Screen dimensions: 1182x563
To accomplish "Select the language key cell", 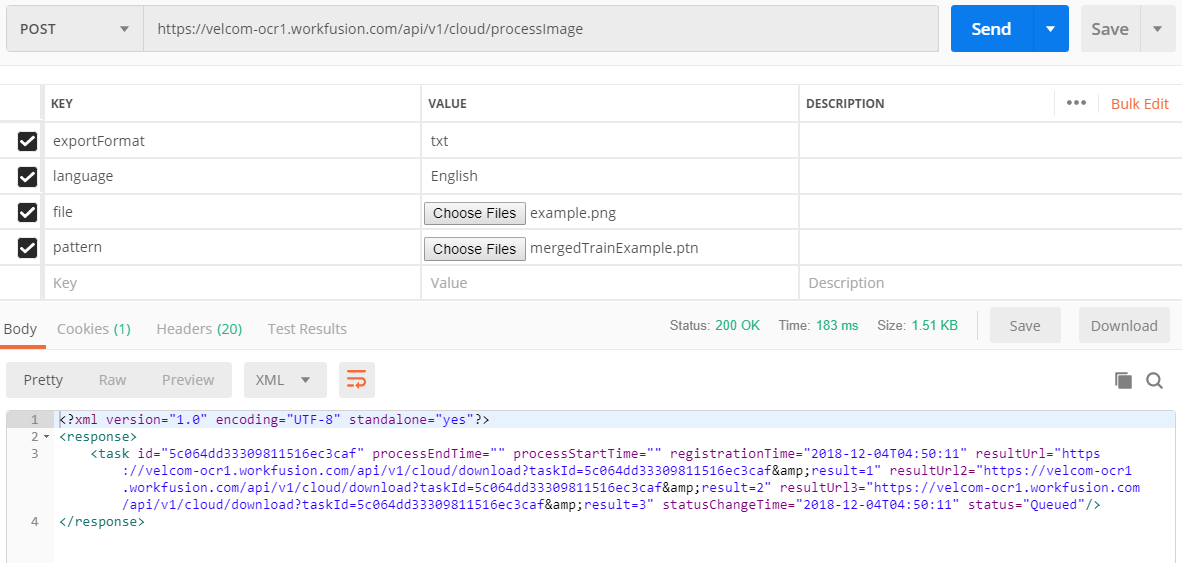I will point(232,176).
